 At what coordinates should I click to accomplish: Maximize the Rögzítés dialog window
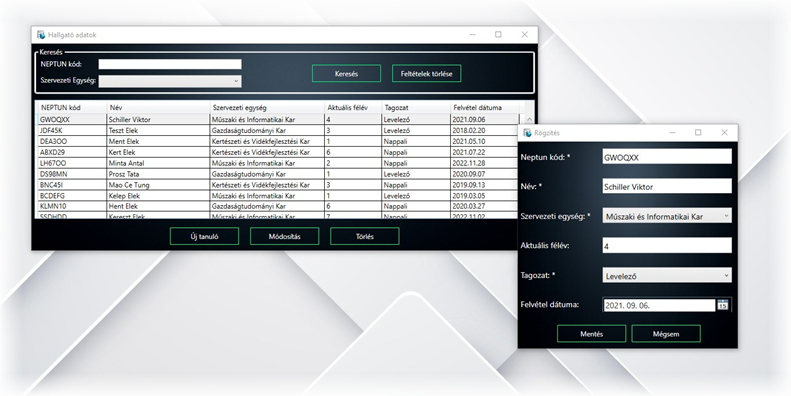698,133
